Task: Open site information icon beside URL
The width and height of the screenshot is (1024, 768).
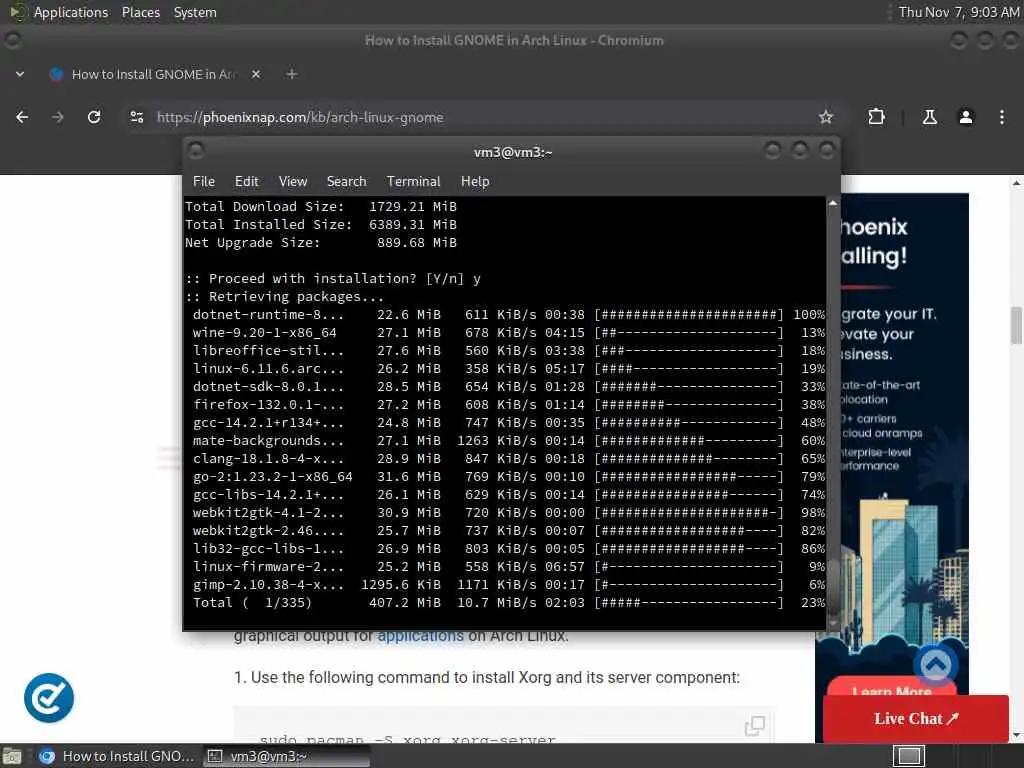Action: click(137, 118)
